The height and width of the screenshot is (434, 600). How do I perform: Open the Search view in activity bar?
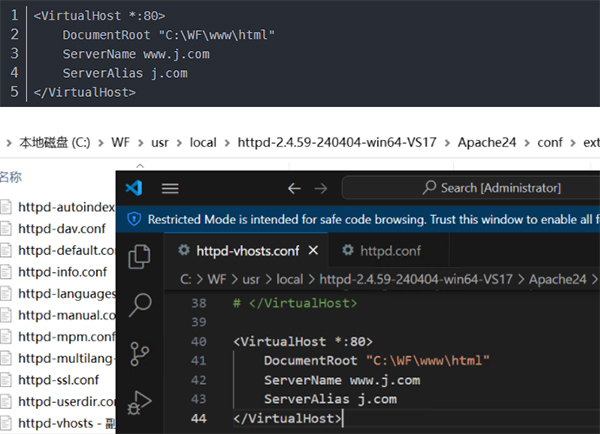pyautogui.click(x=140, y=304)
